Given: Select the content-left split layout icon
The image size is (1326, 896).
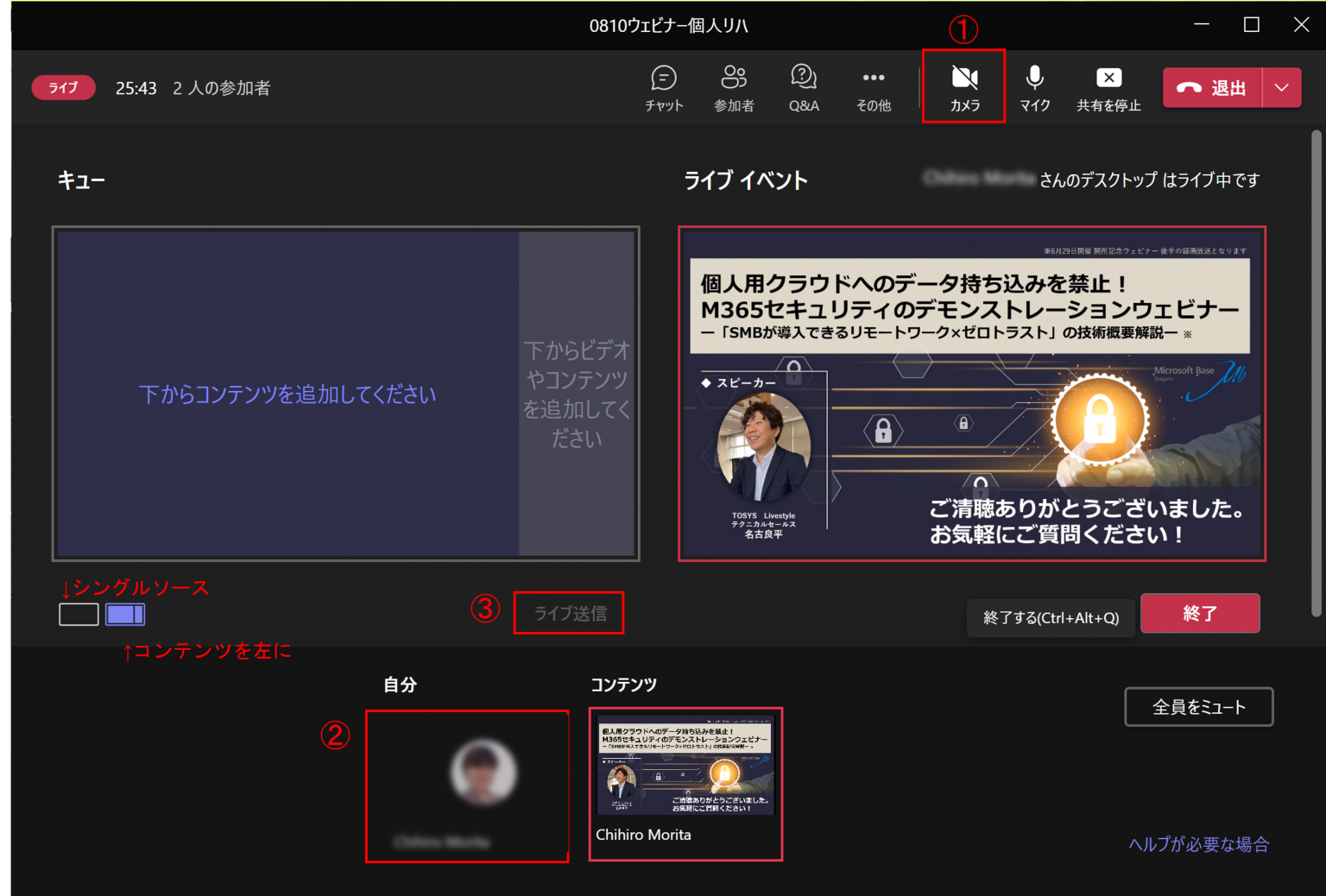Looking at the screenshot, I should point(125,615).
